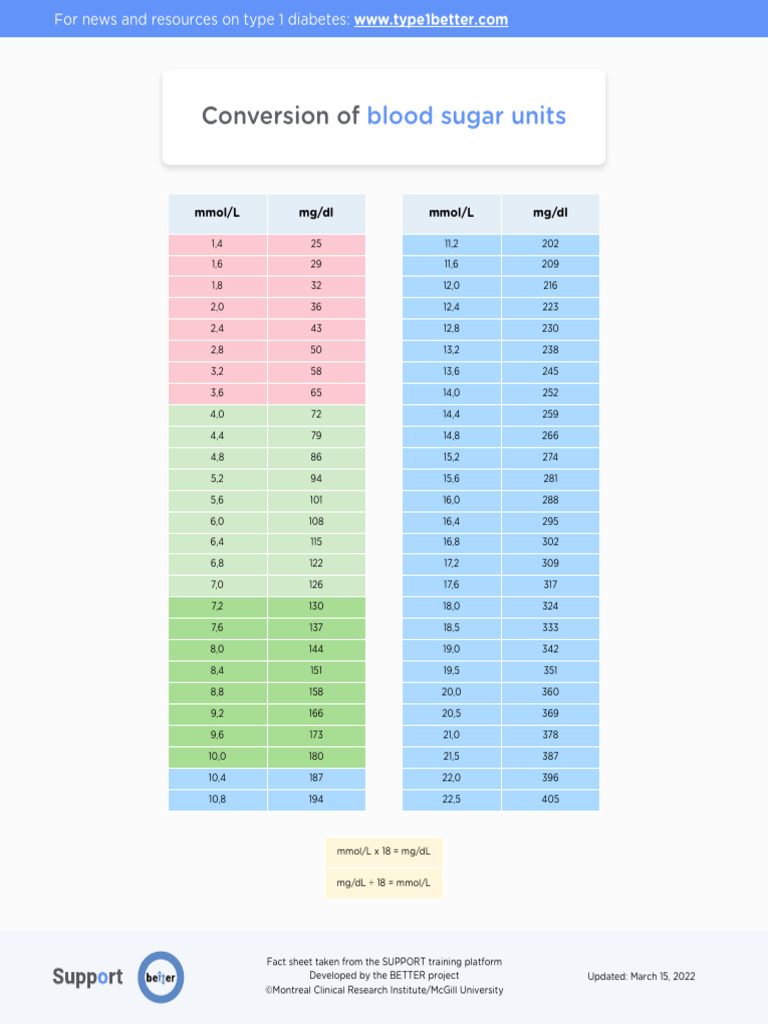Click the blue 11,2 mmol/L cell
The height and width of the screenshot is (1024, 768).
[x=451, y=244]
